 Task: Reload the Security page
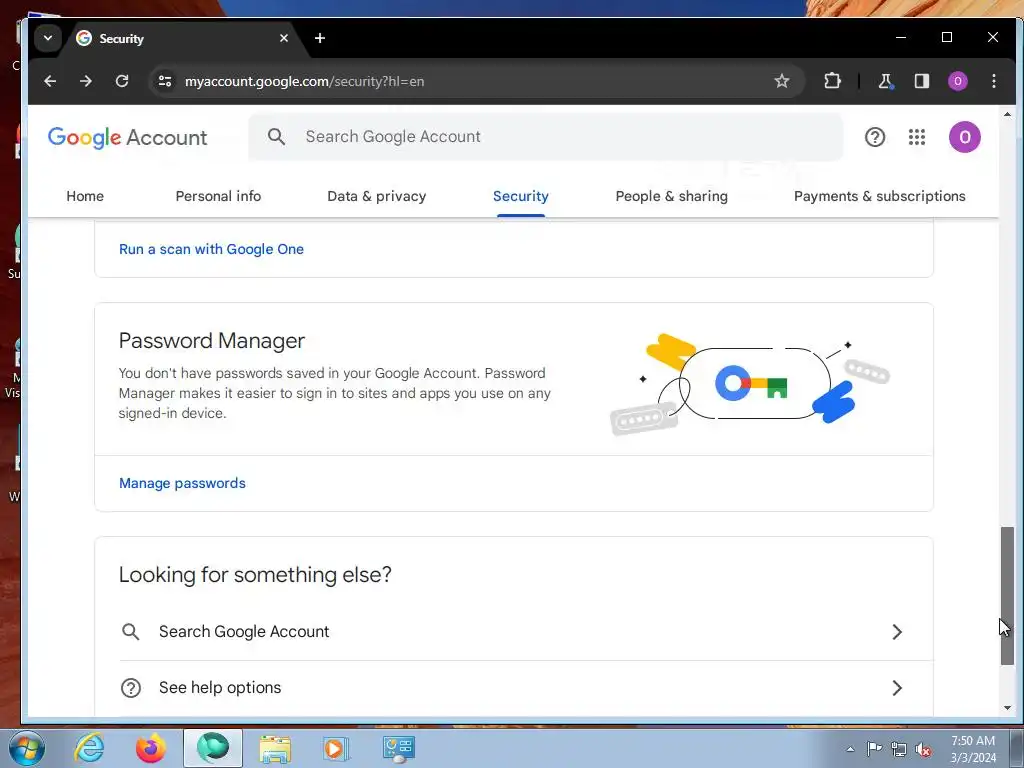pyautogui.click(x=122, y=81)
